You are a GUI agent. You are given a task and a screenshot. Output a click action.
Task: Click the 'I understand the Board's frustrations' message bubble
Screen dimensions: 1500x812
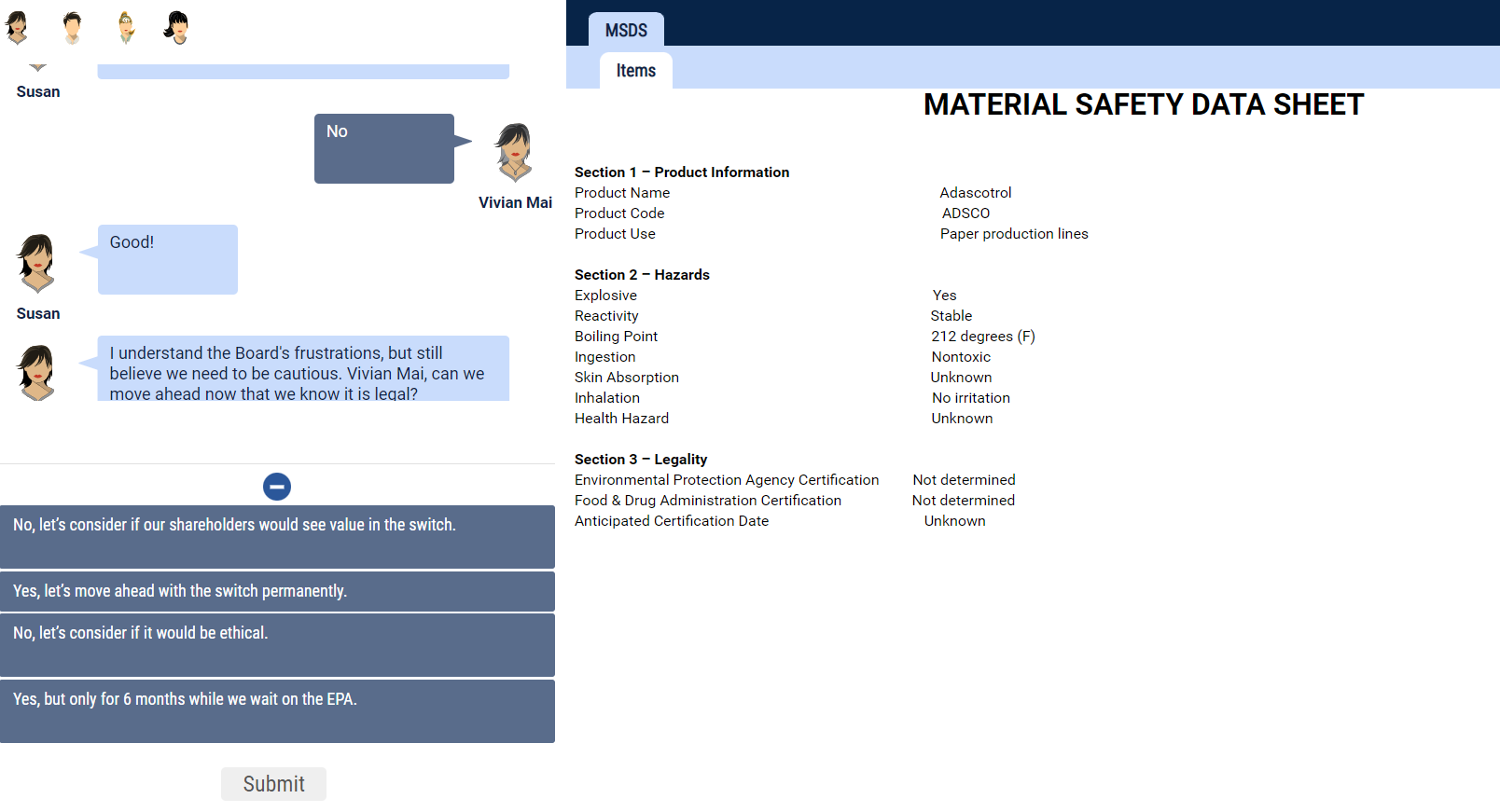[x=303, y=368]
